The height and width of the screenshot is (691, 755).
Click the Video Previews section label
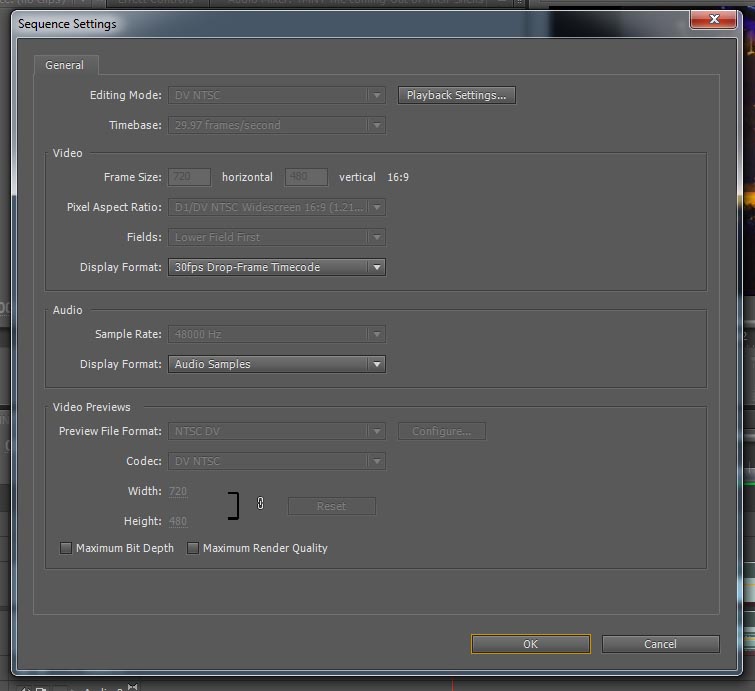(x=91, y=407)
